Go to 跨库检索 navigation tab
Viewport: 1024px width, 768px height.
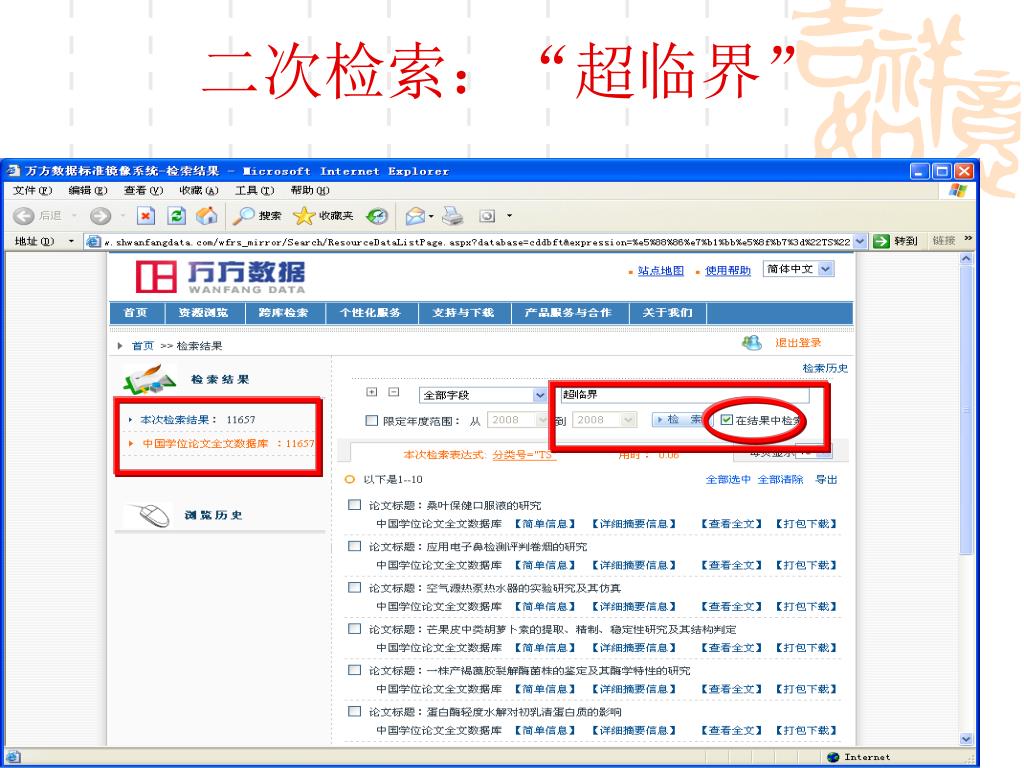pyautogui.click(x=283, y=313)
